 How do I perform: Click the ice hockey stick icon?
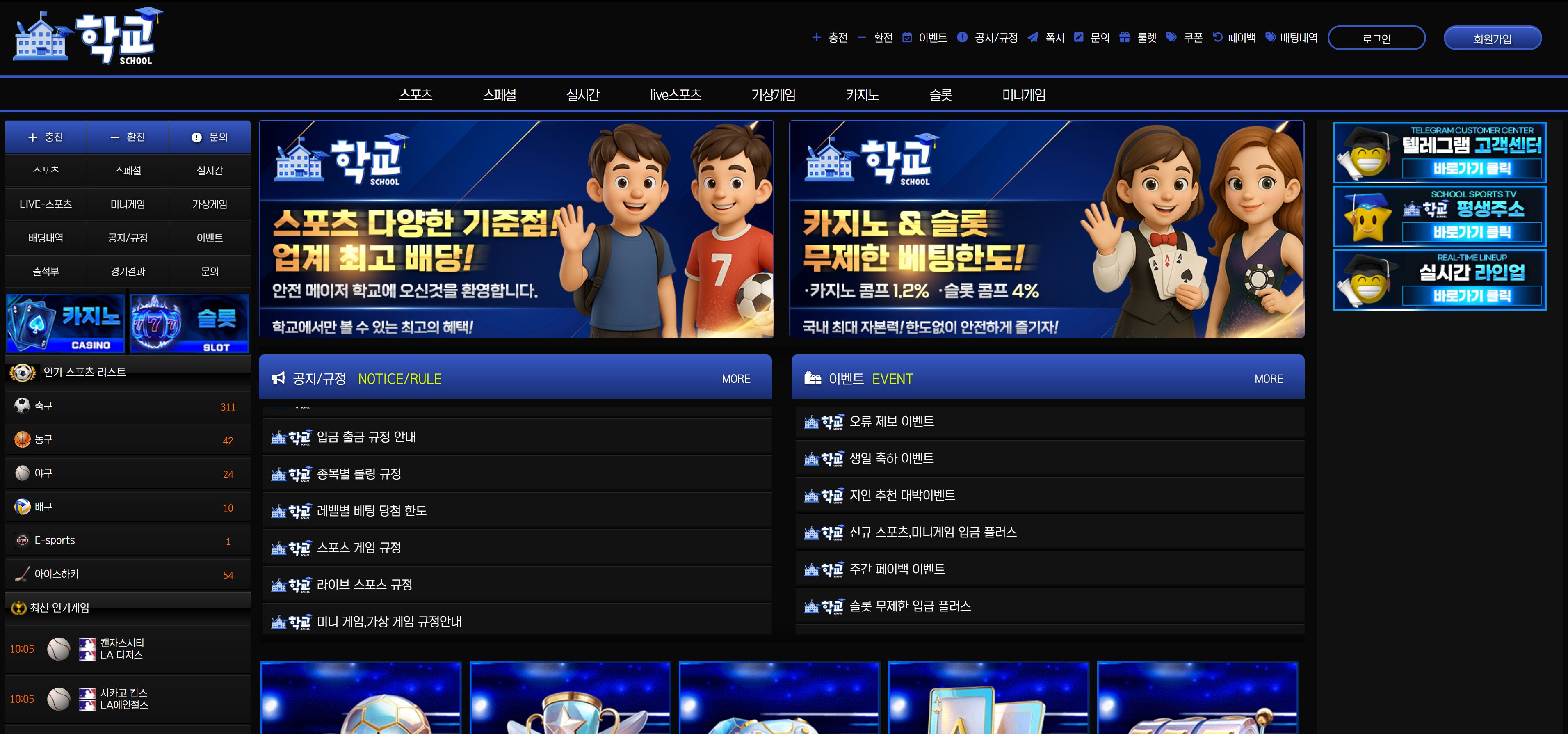coord(23,574)
